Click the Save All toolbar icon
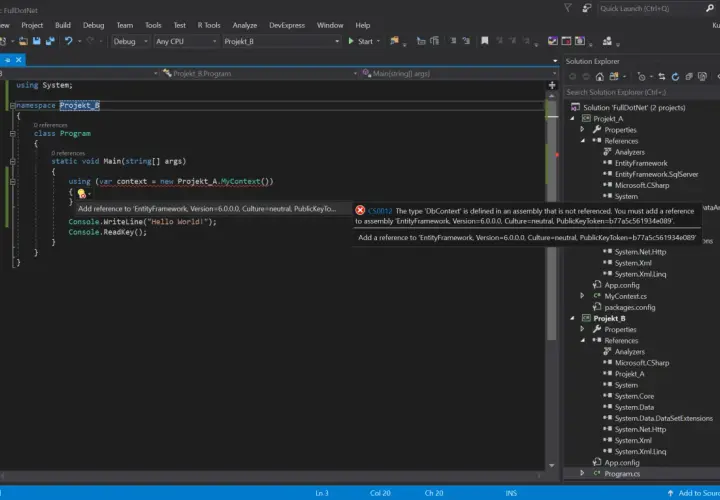720x500 pixels. tap(50, 41)
